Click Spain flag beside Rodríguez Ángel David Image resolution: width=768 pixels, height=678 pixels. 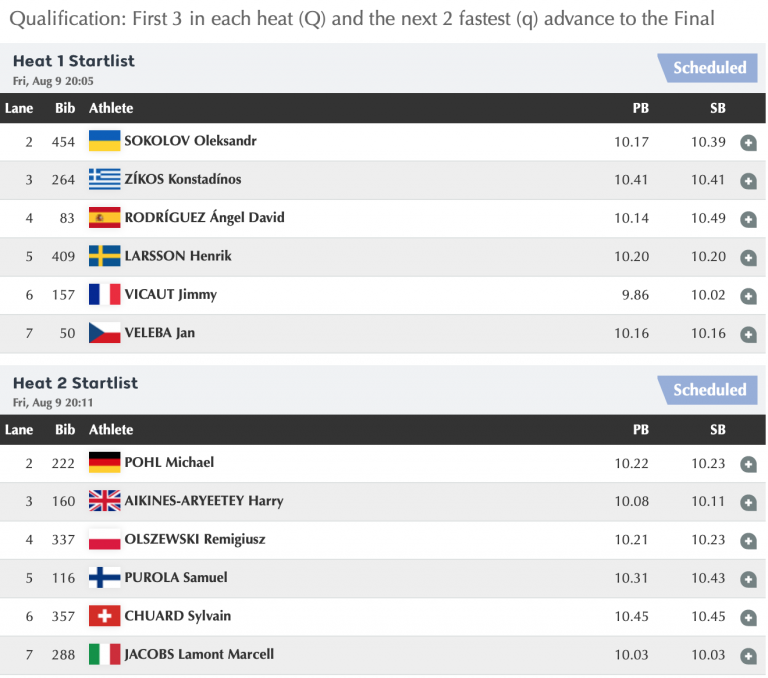point(104,217)
